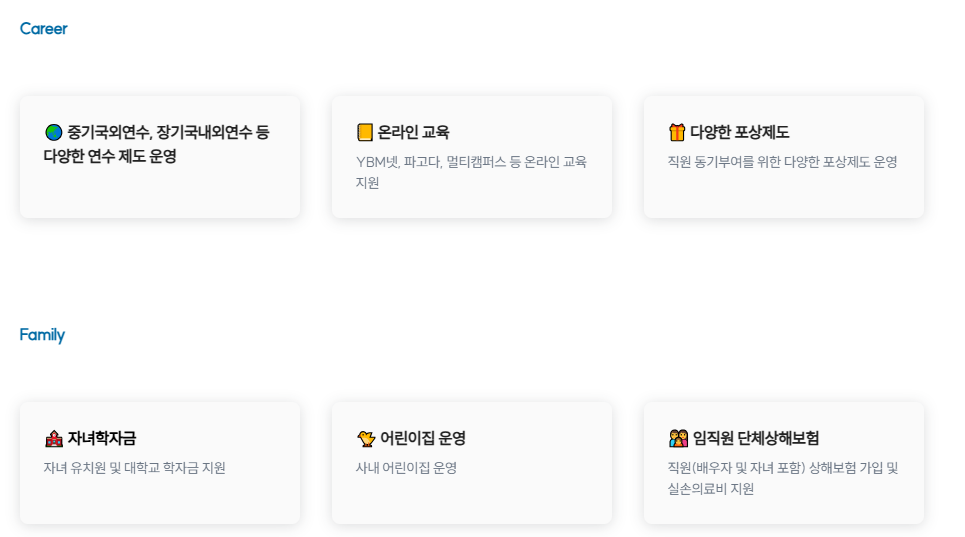The width and height of the screenshot is (965, 537).
Task: Click the baby chick icon
Action: (366, 439)
